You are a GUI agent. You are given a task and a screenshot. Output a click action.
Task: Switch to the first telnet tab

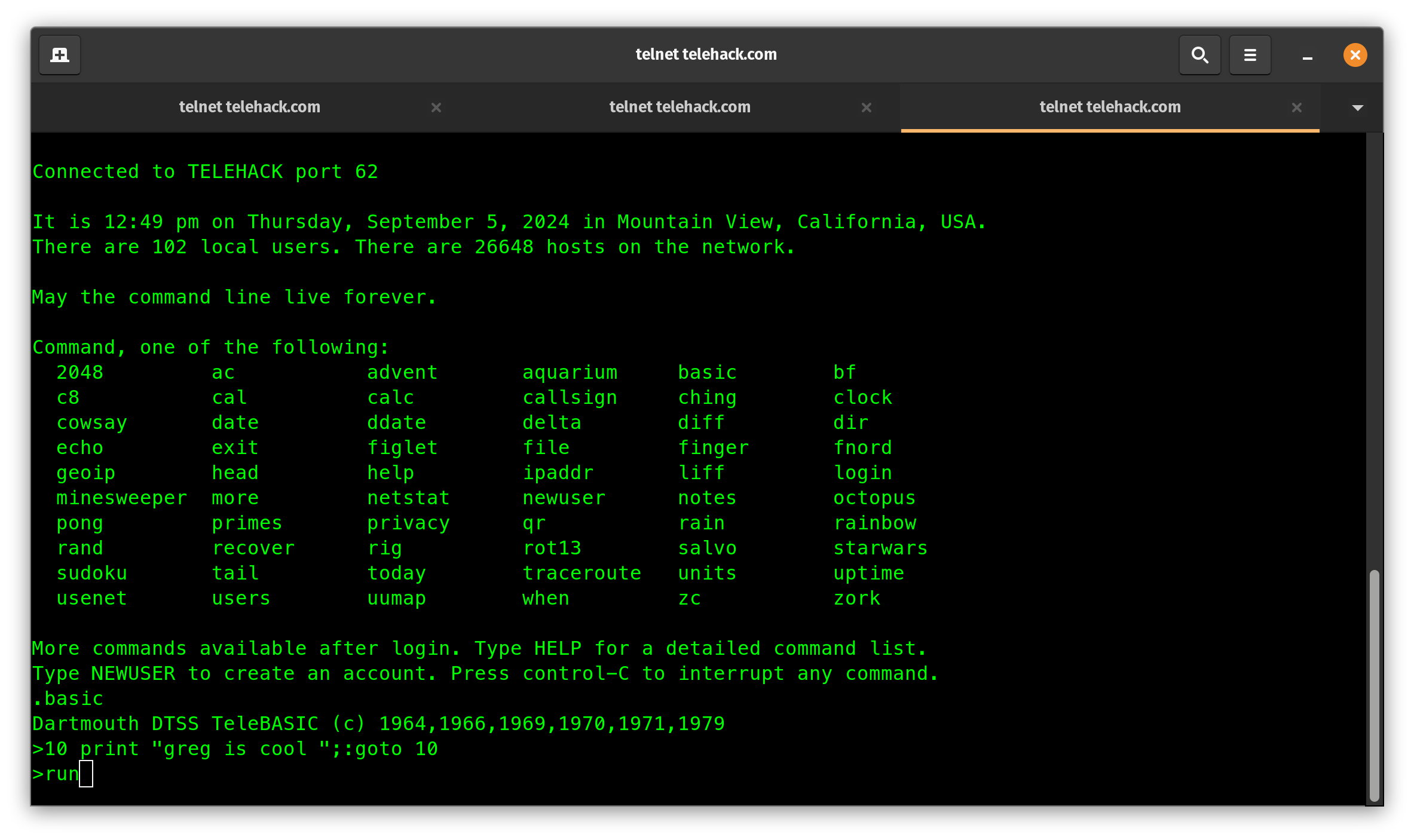pos(249,107)
